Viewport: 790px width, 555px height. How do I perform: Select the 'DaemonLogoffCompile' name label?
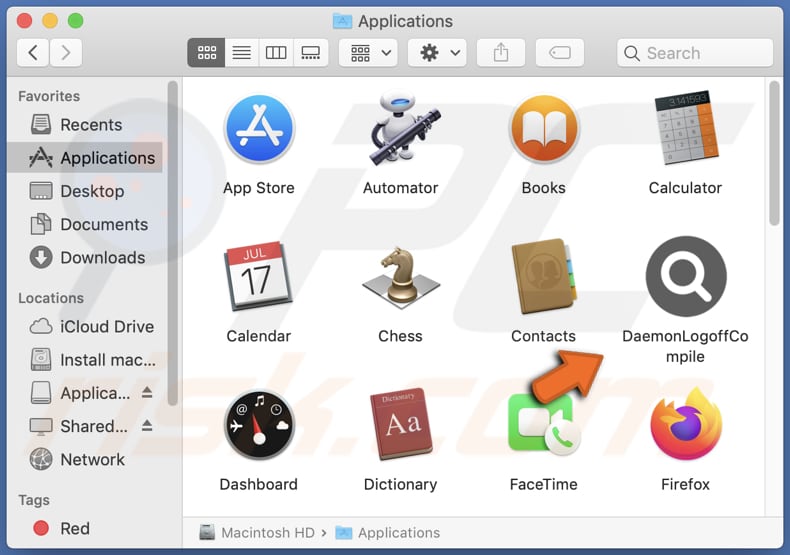685,346
